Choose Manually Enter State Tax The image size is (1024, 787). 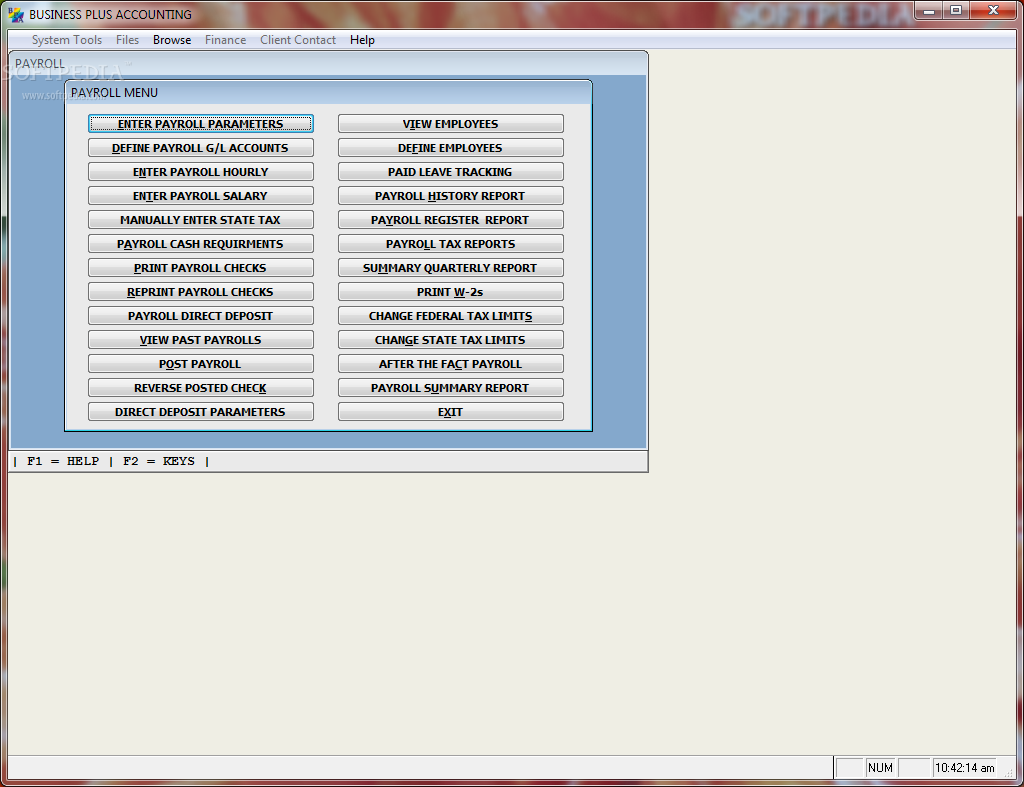(x=200, y=219)
